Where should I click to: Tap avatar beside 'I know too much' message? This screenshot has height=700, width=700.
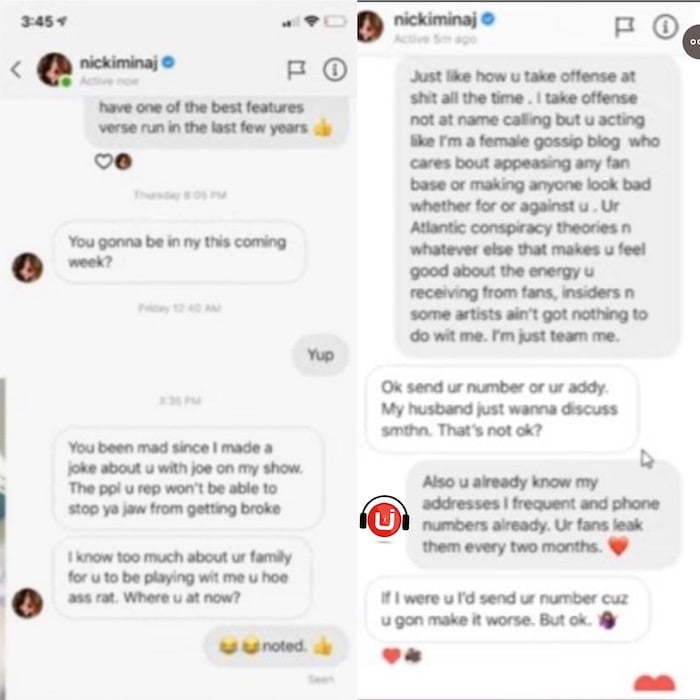pyautogui.click(x=27, y=603)
